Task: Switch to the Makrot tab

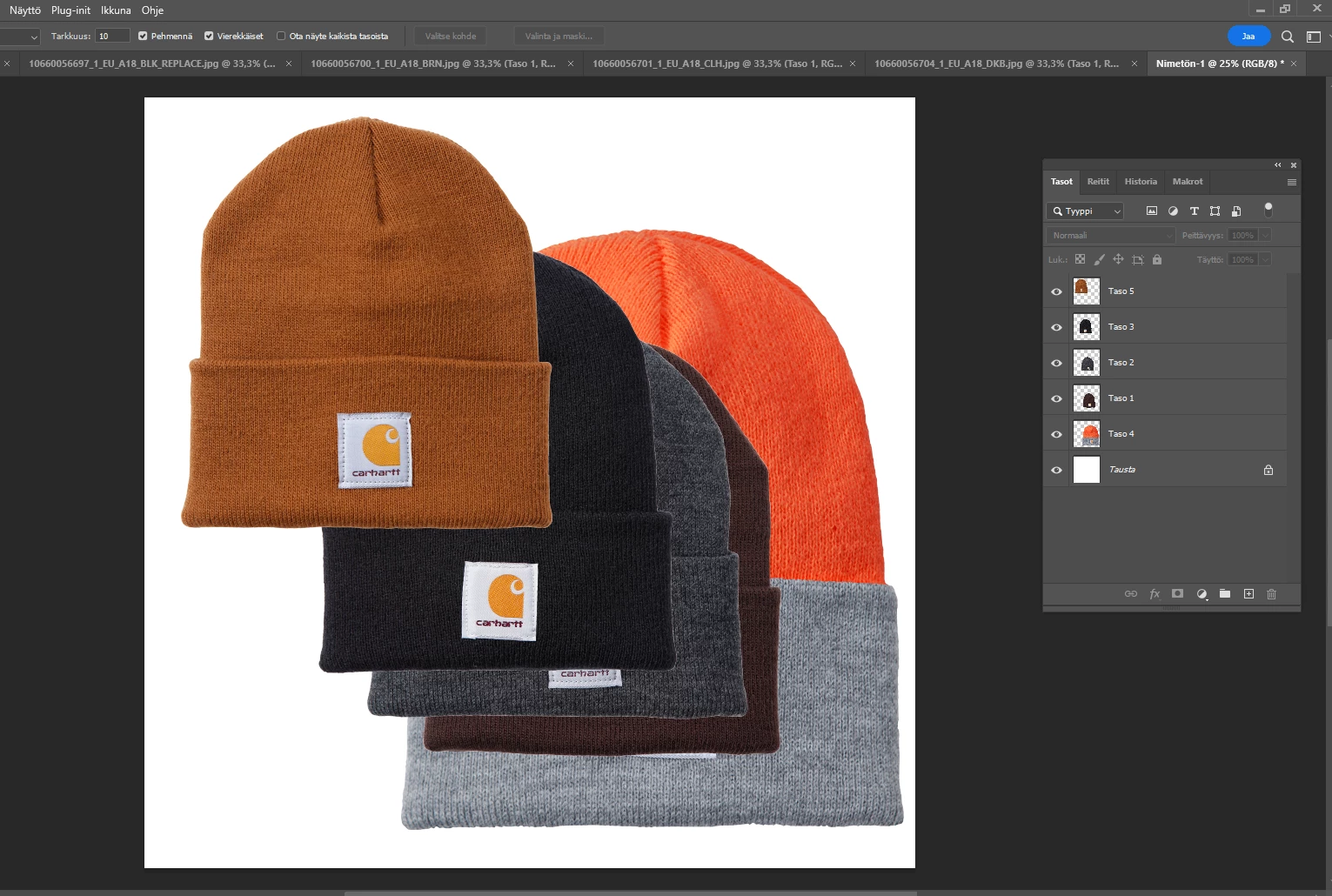Action: [x=1188, y=182]
